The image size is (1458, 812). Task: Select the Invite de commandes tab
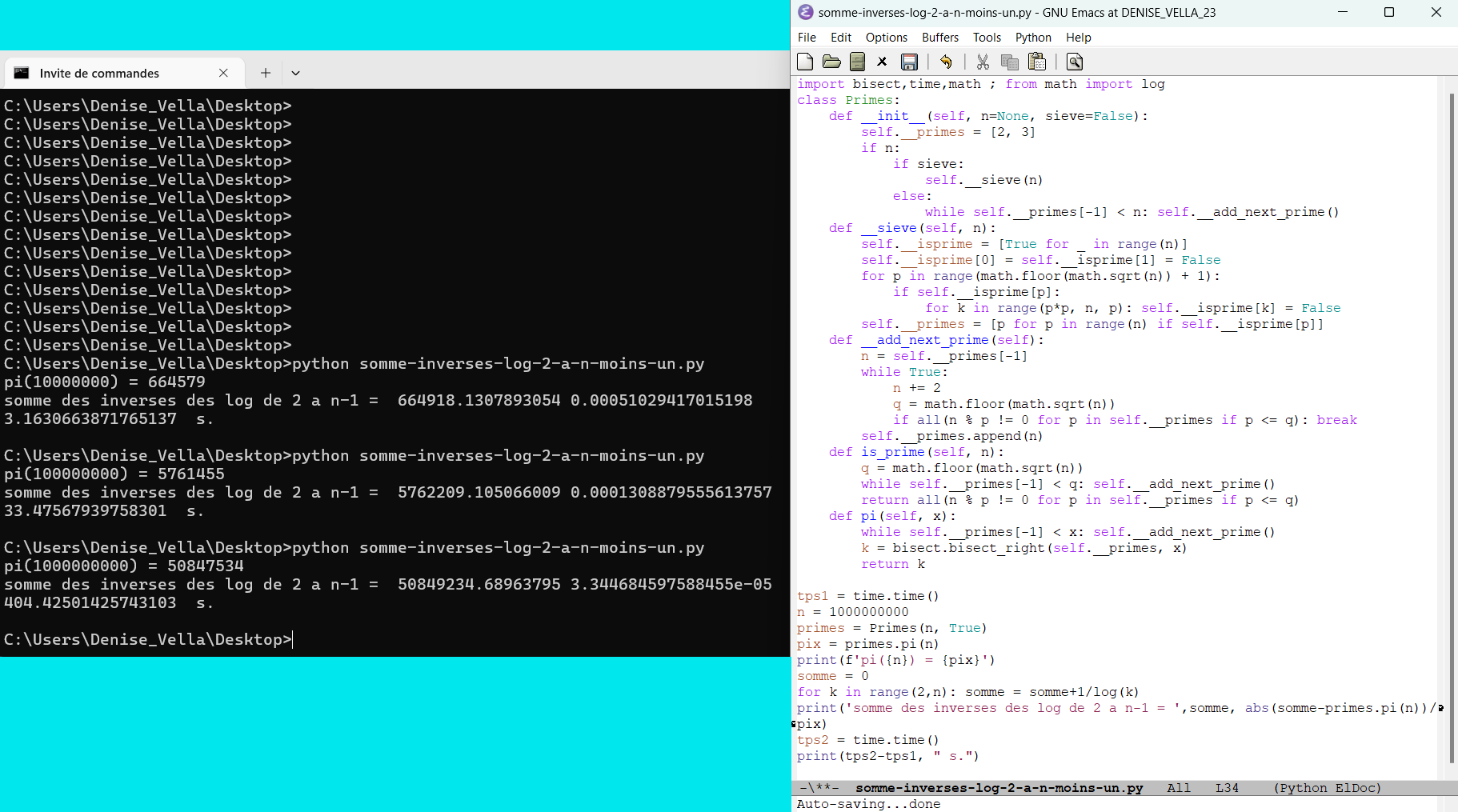pyautogui.click(x=99, y=73)
